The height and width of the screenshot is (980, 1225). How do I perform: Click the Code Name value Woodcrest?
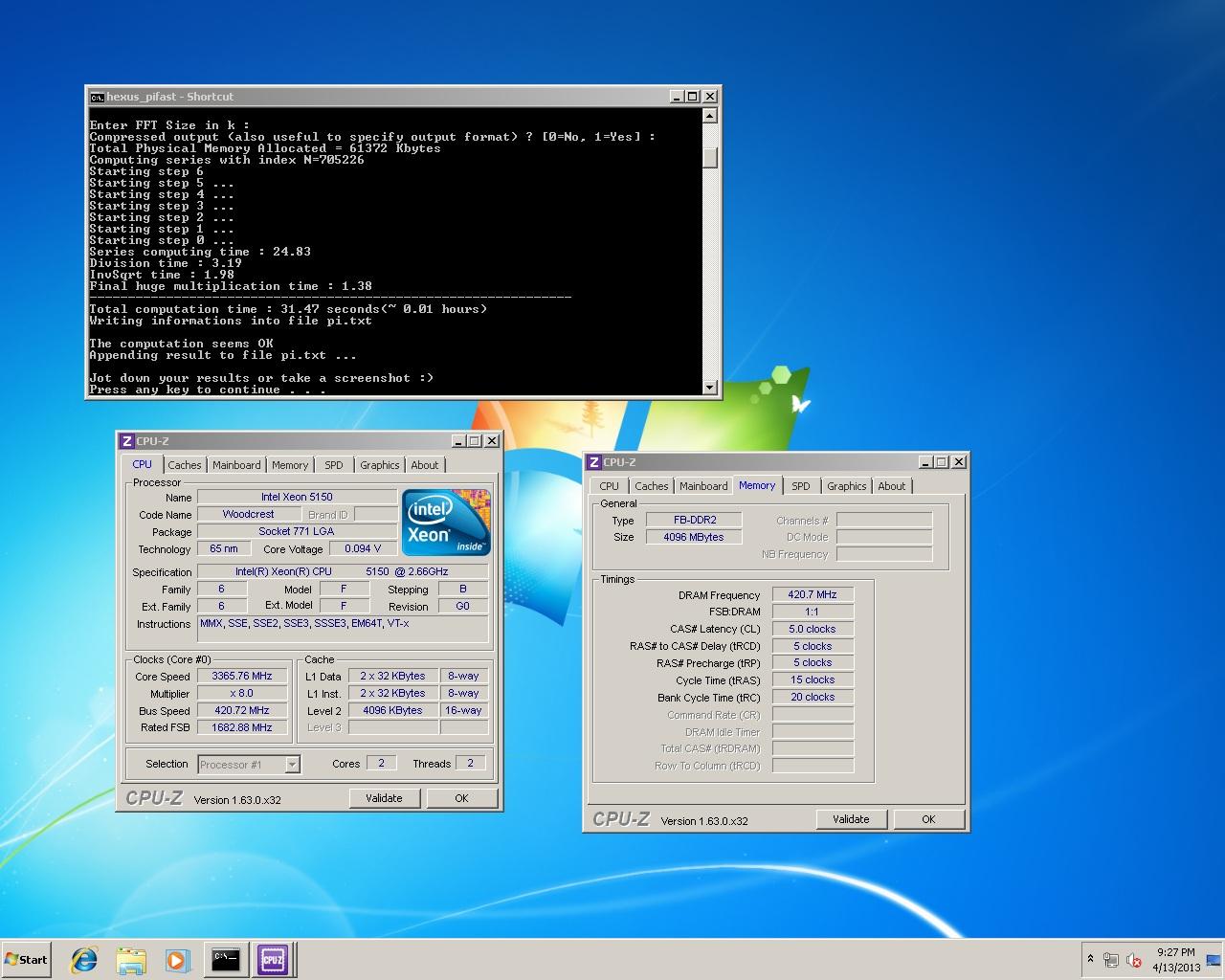[x=248, y=514]
